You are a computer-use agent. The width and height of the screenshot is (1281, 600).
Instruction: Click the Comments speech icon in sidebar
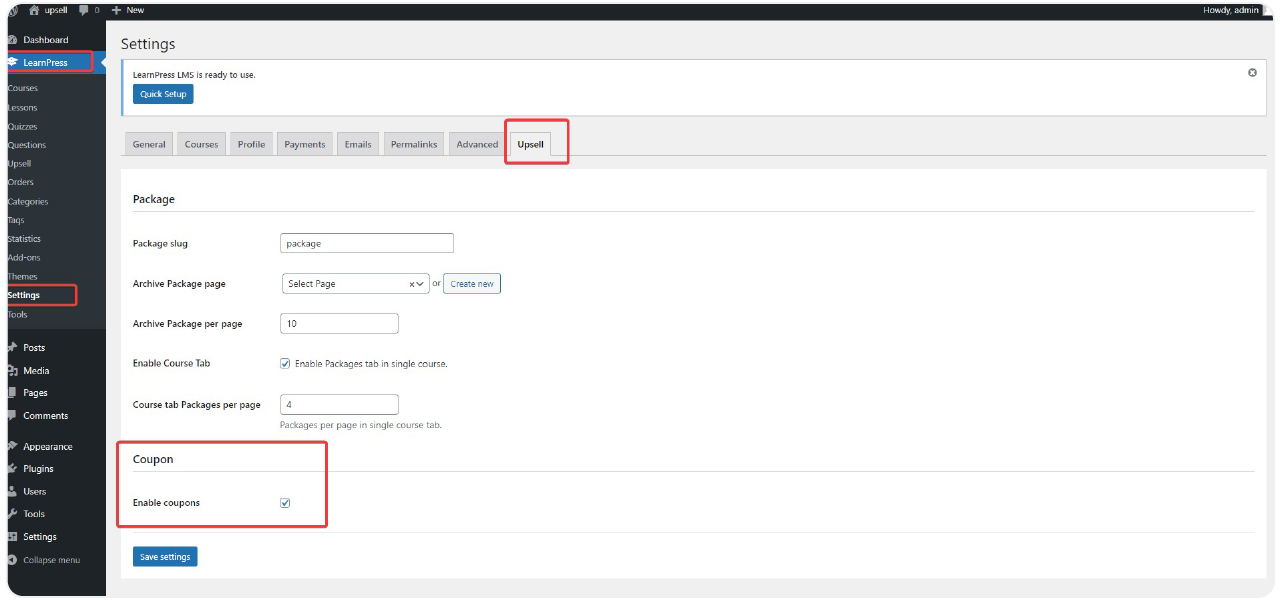tap(12, 415)
